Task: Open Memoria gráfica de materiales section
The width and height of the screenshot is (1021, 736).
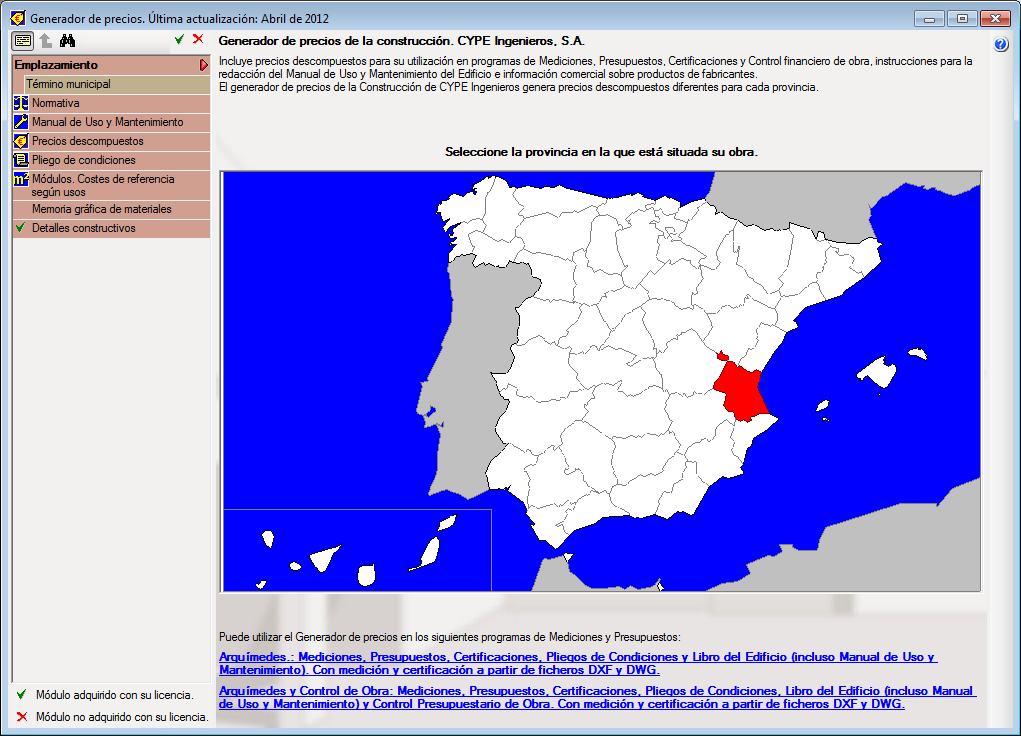Action: (x=111, y=209)
